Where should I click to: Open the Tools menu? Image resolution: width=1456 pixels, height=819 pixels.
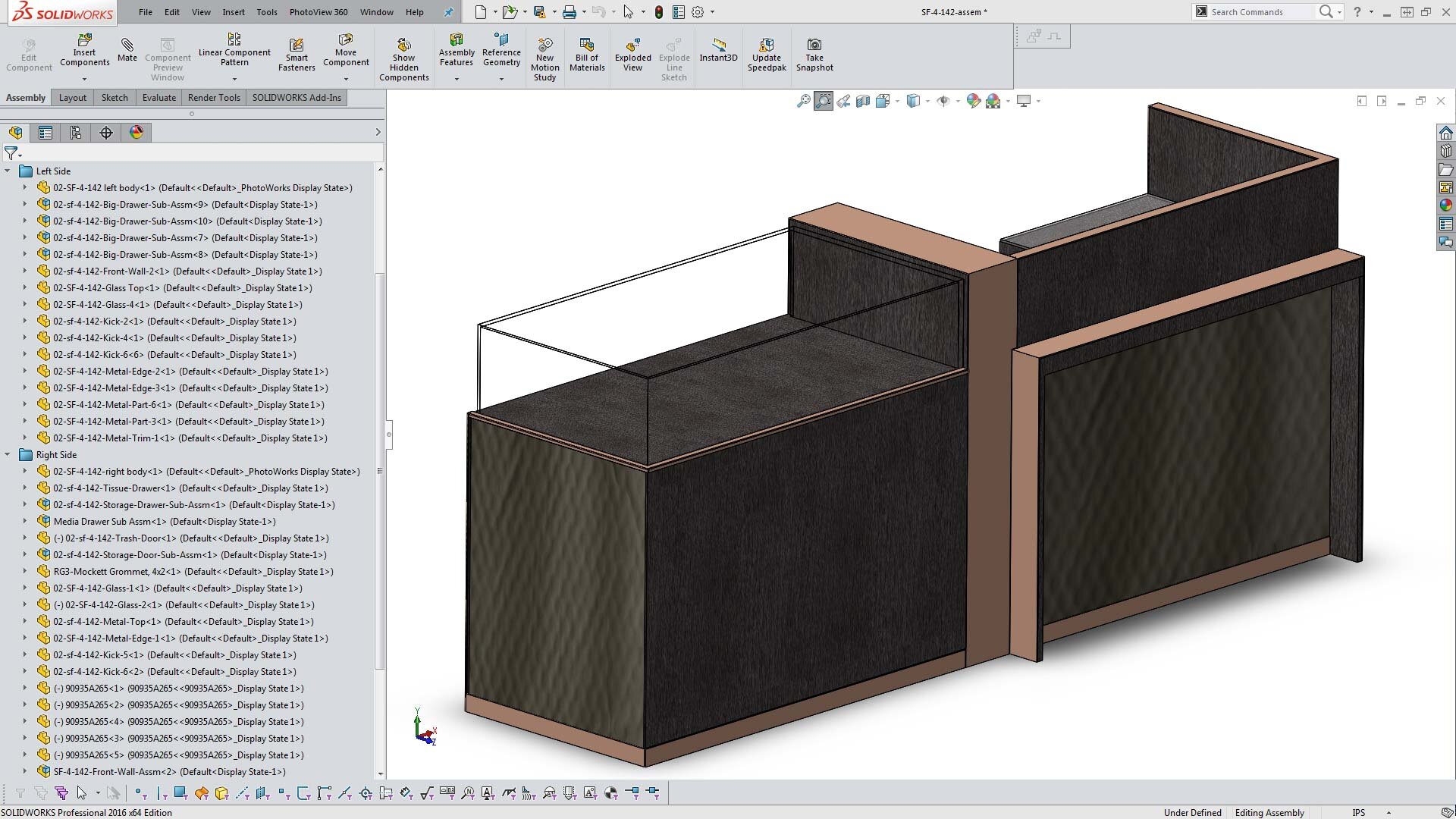point(267,12)
